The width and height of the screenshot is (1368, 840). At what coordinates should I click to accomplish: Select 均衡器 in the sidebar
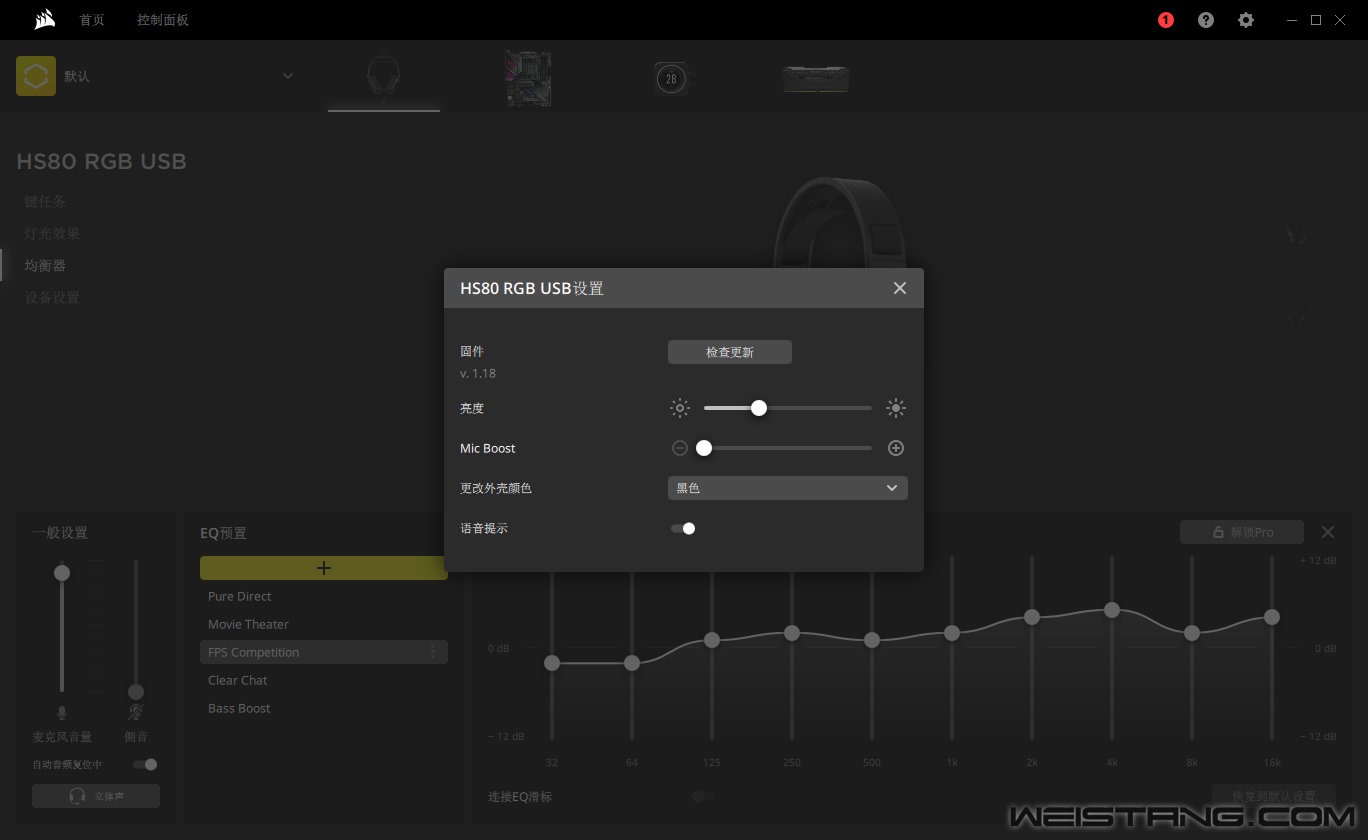[45, 265]
